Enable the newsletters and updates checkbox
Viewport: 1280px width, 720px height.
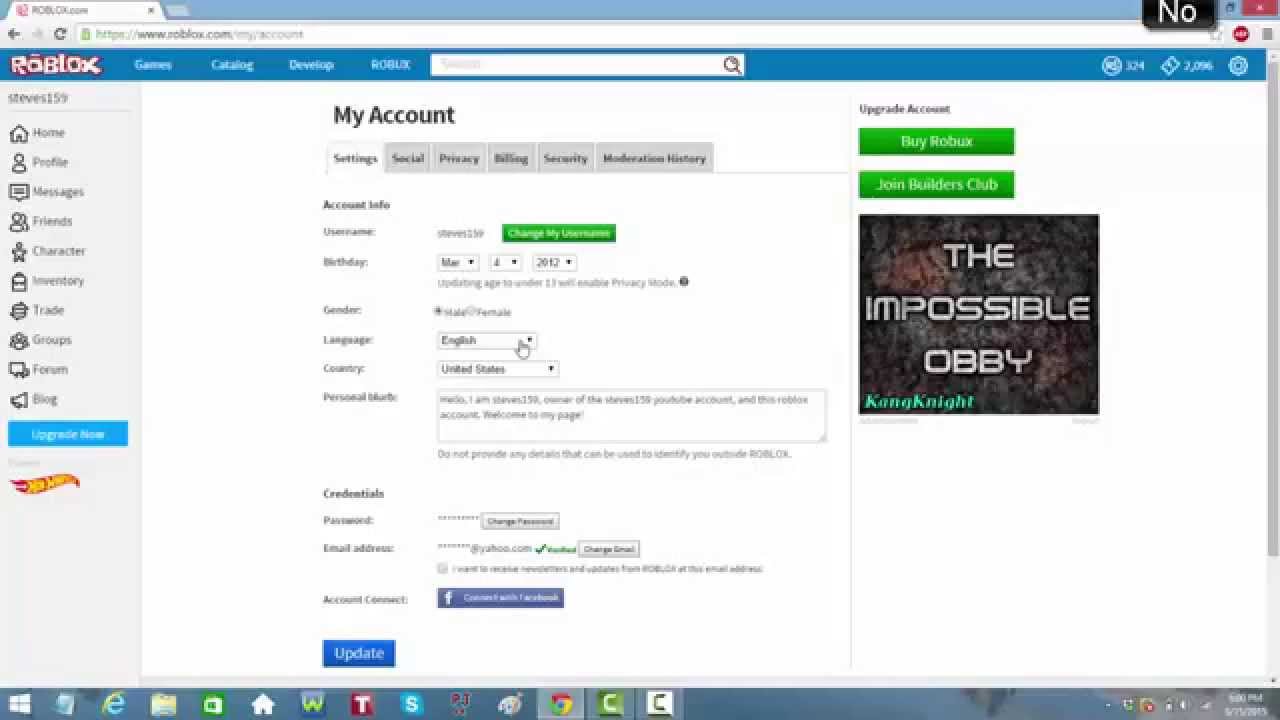(442, 568)
